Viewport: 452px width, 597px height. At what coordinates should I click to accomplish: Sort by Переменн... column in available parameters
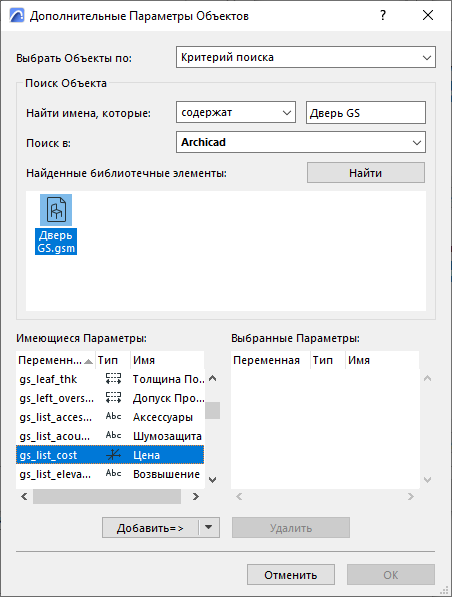click(x=56, y=360)
